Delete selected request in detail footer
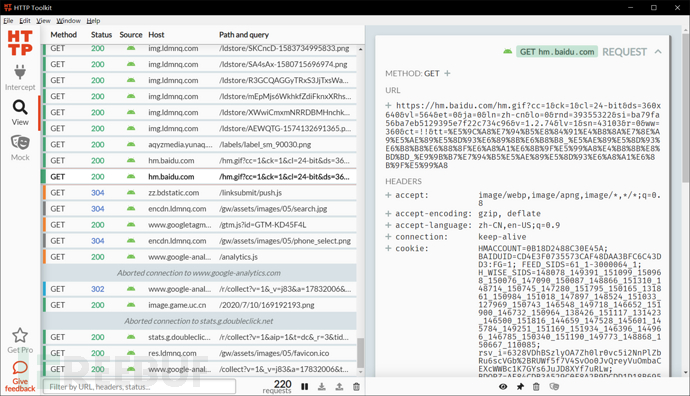The width and height of the screenshot is (690, 396). (536, 387)
